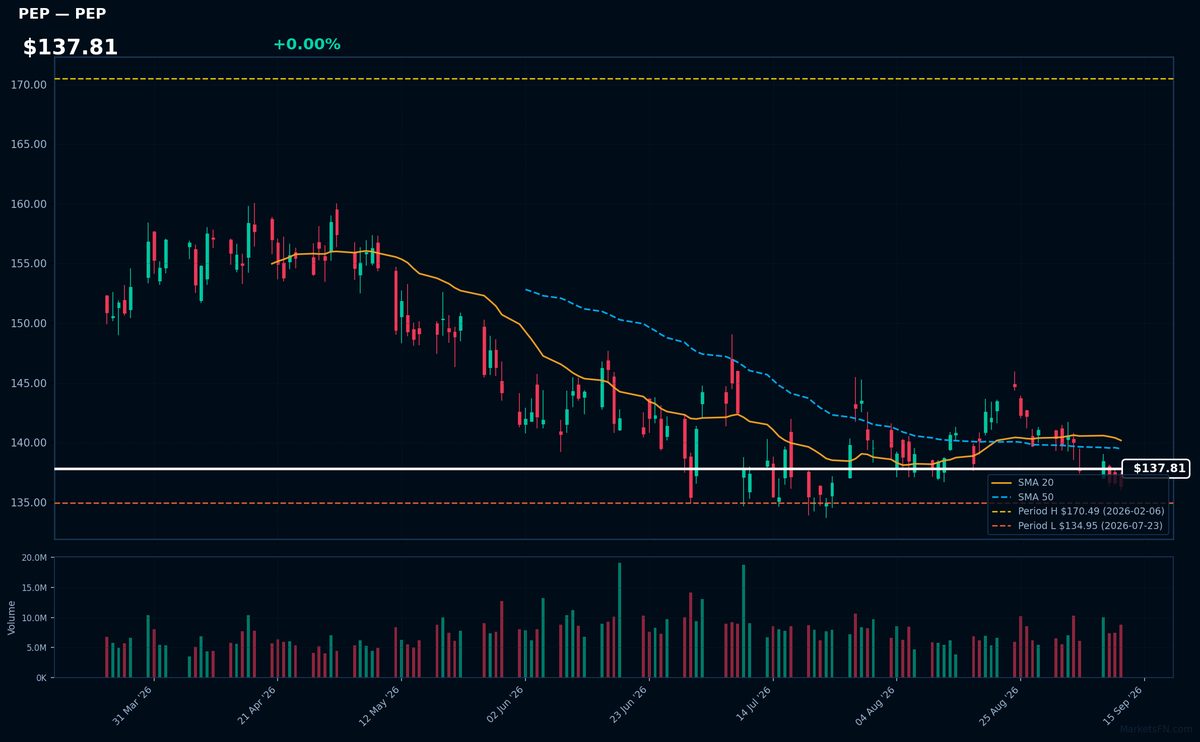Select the "02 Jun '26" date label

pos(505,705)
